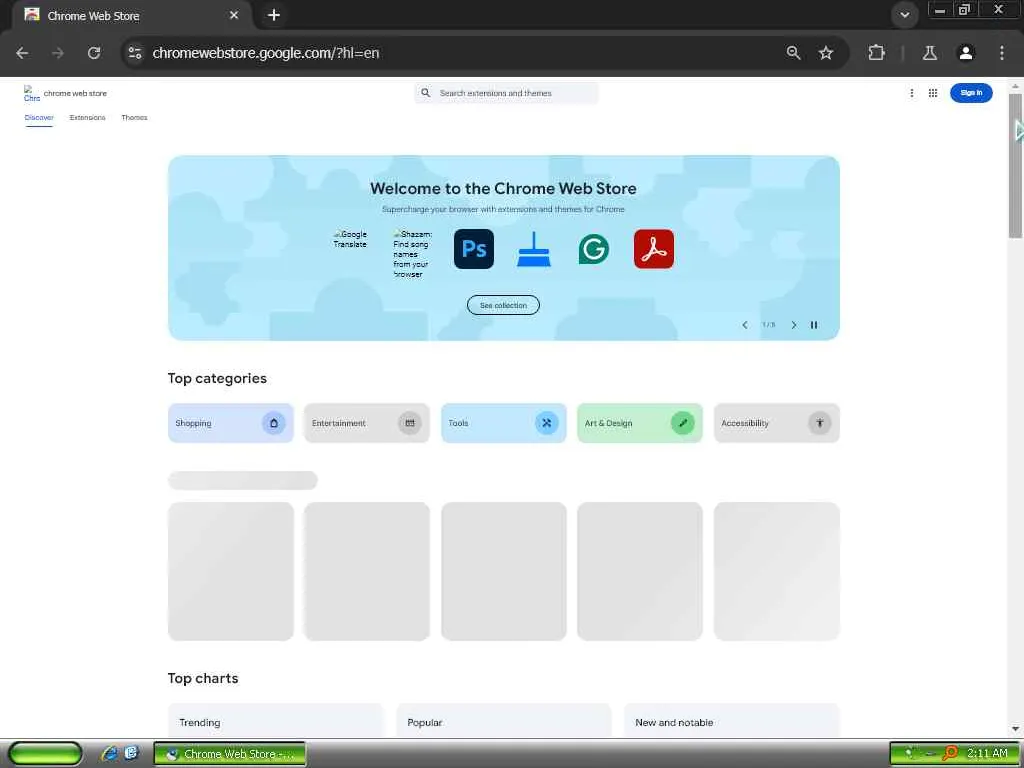Open Chrome three-dot menu
Image resolution: width=1024 pixels, height=768 pixels.
pyautogui.click(x=1002, y=53)
